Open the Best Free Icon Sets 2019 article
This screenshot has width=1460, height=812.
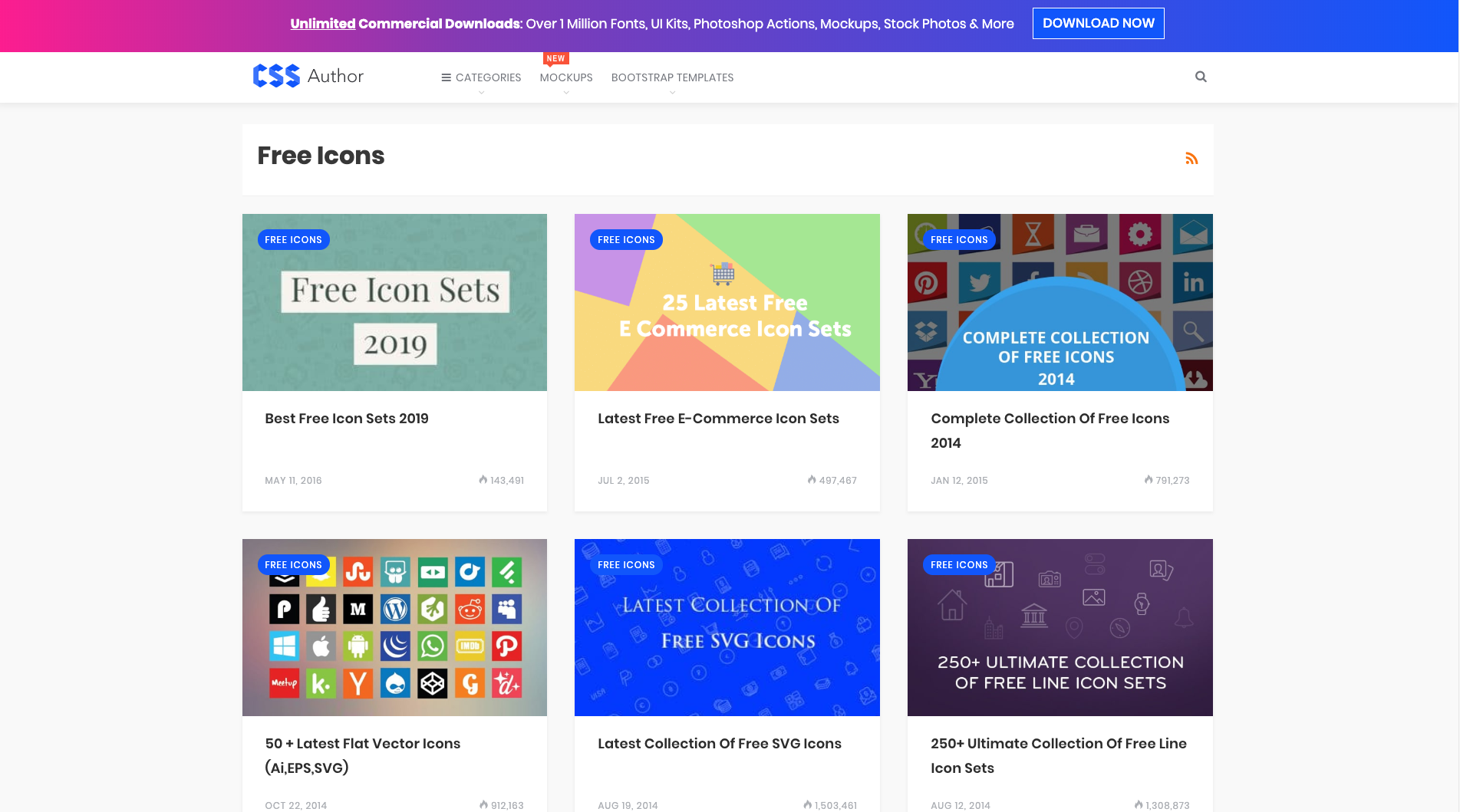347,419
